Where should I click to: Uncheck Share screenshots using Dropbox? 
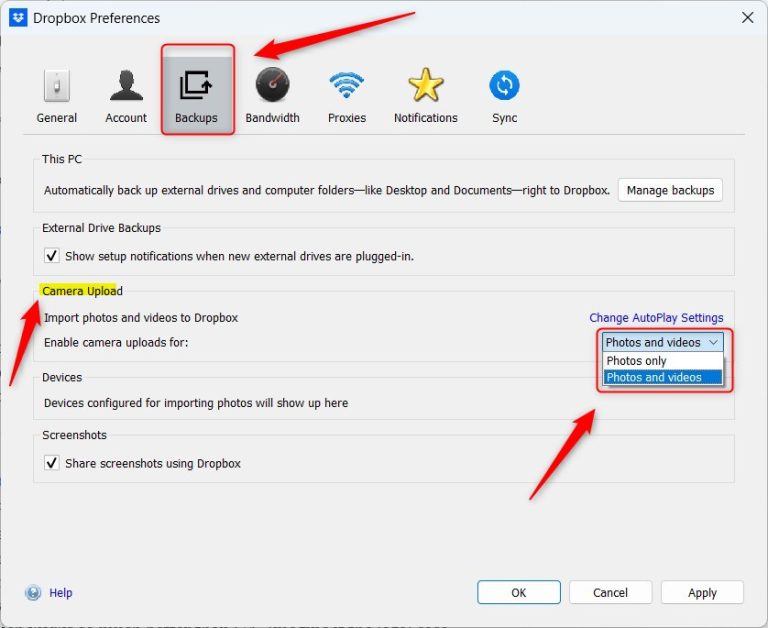52,463
